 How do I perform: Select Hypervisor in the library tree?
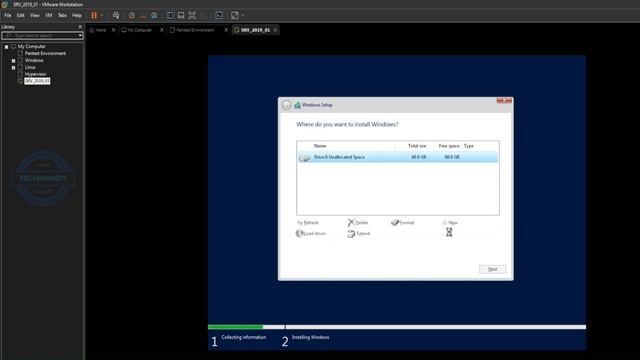[36, 74]
